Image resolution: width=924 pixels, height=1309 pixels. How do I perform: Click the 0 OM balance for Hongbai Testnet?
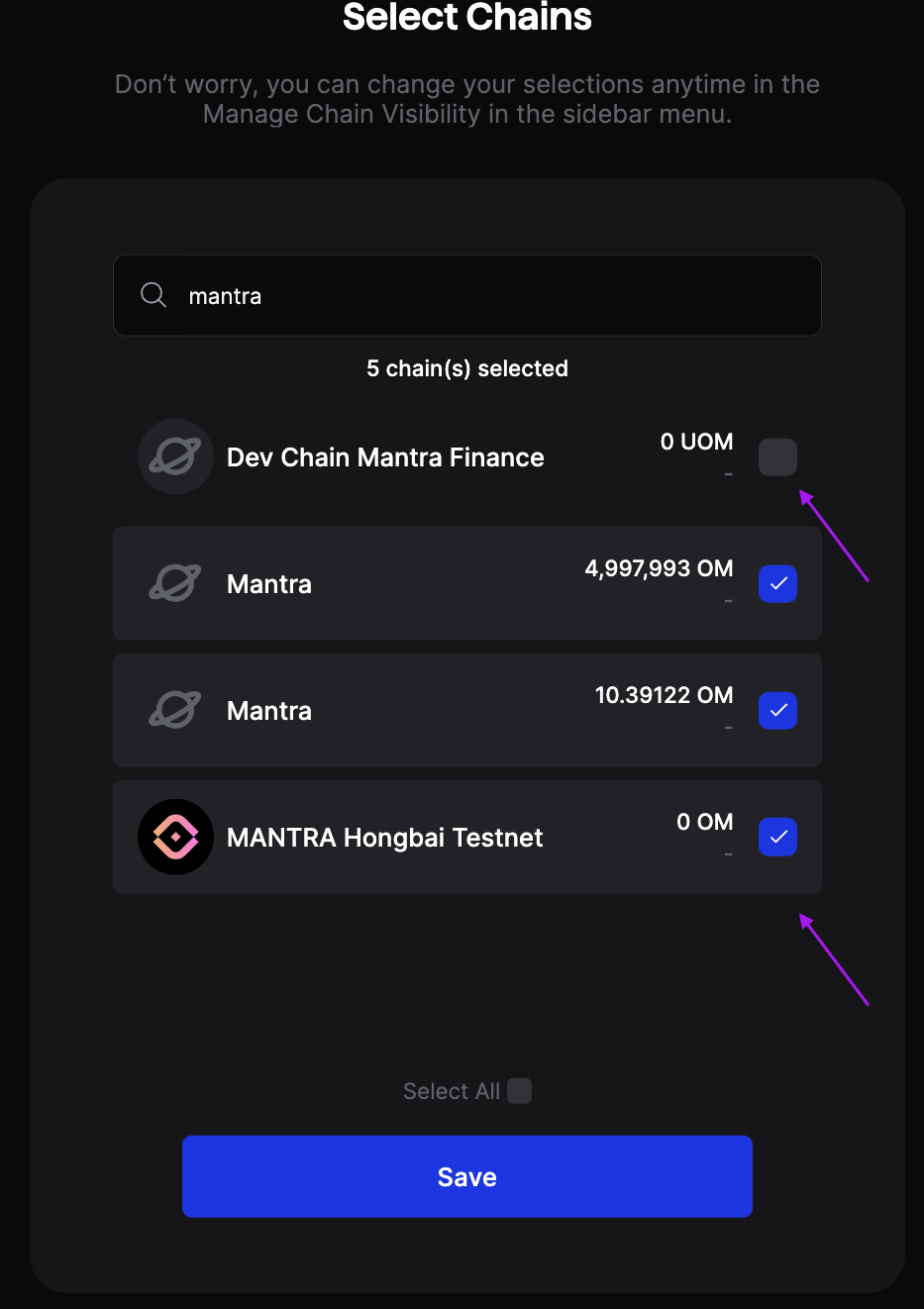click(x=704, y=822)
